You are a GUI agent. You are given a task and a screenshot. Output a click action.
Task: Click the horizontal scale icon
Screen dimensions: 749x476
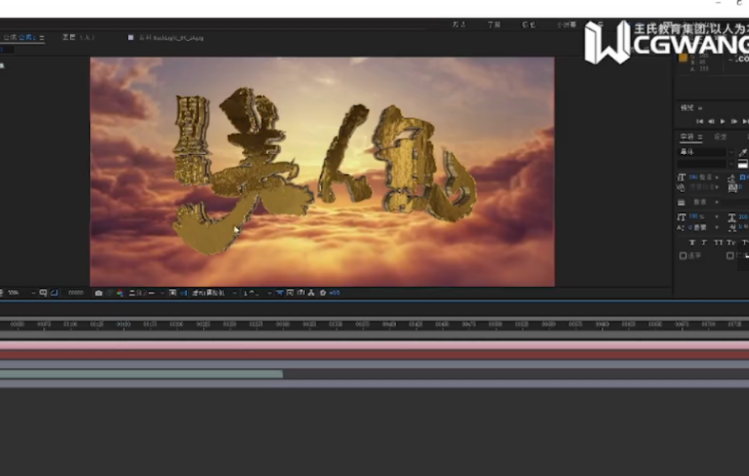click(732, 217)
